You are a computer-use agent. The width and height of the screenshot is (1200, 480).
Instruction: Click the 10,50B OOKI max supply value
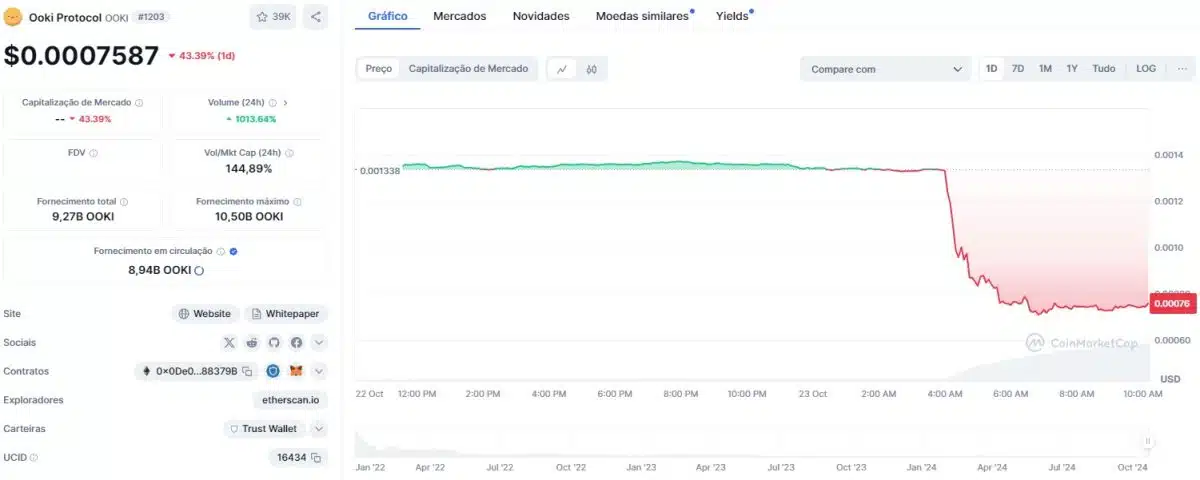249,216
